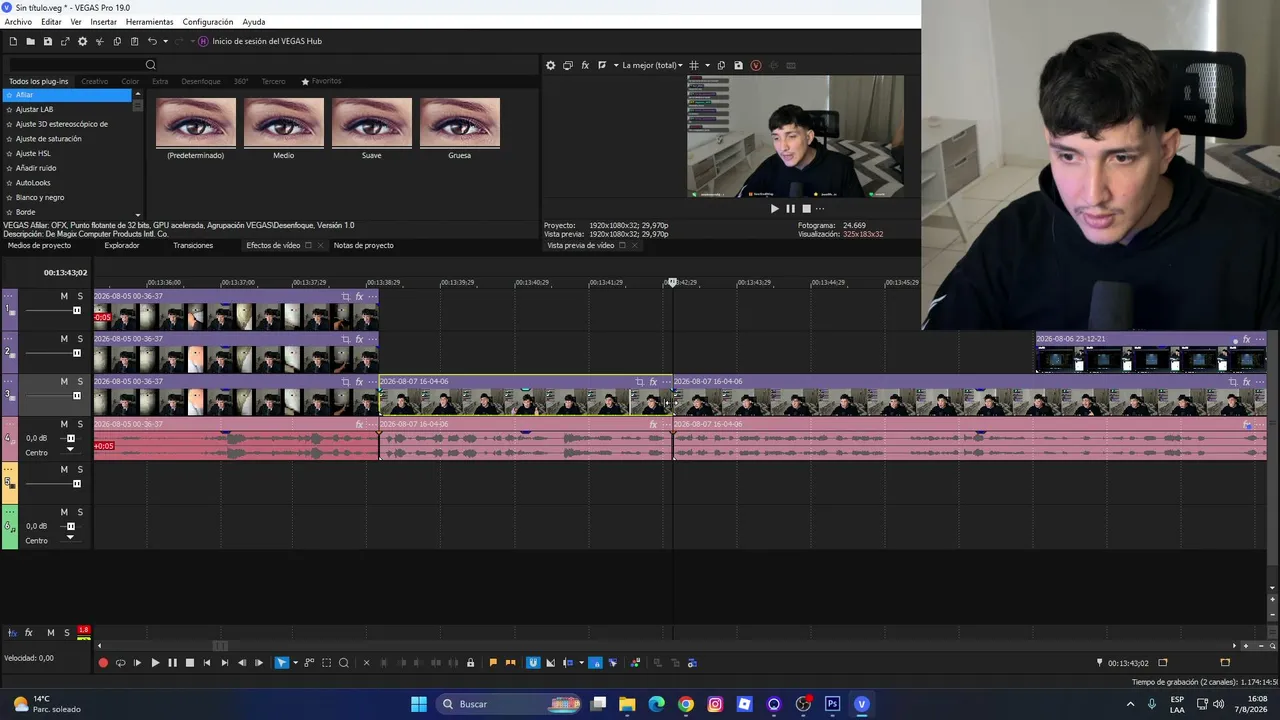The width and height of the screenshot is (1280, 720).
Task: Toggle automatic crossfades button
Action: point(551,663)
